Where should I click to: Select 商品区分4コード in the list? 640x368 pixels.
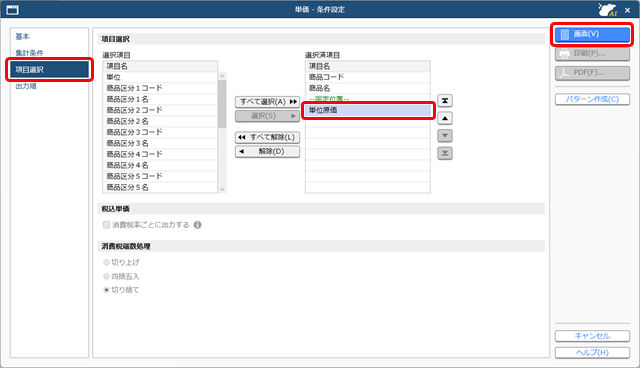(x=160, y=154)
